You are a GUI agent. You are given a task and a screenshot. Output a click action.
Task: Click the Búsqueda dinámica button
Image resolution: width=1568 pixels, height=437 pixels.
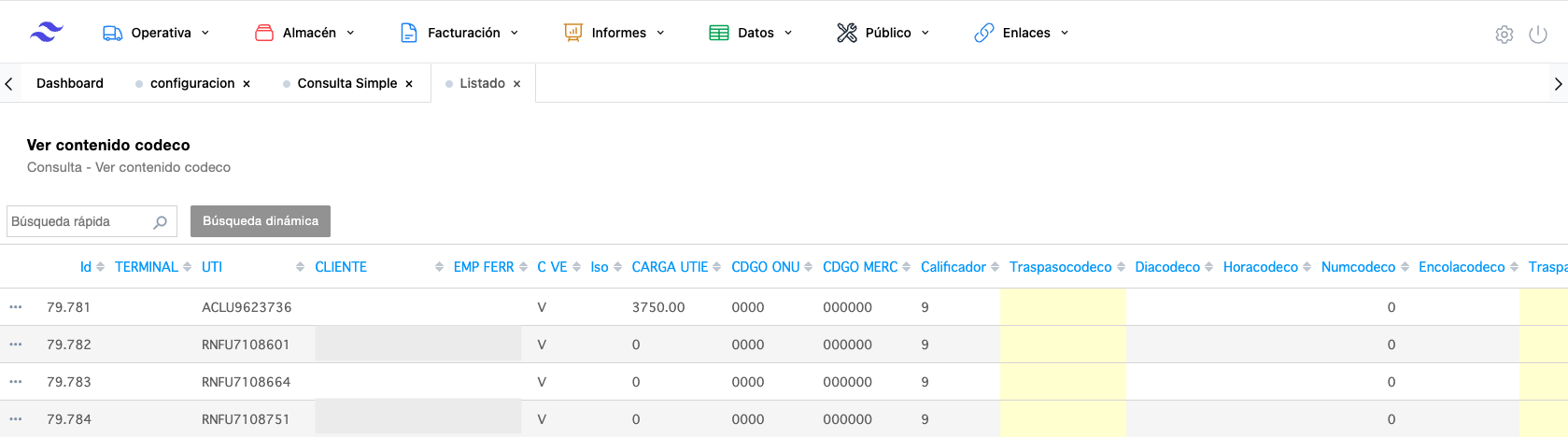coord(261,221)
